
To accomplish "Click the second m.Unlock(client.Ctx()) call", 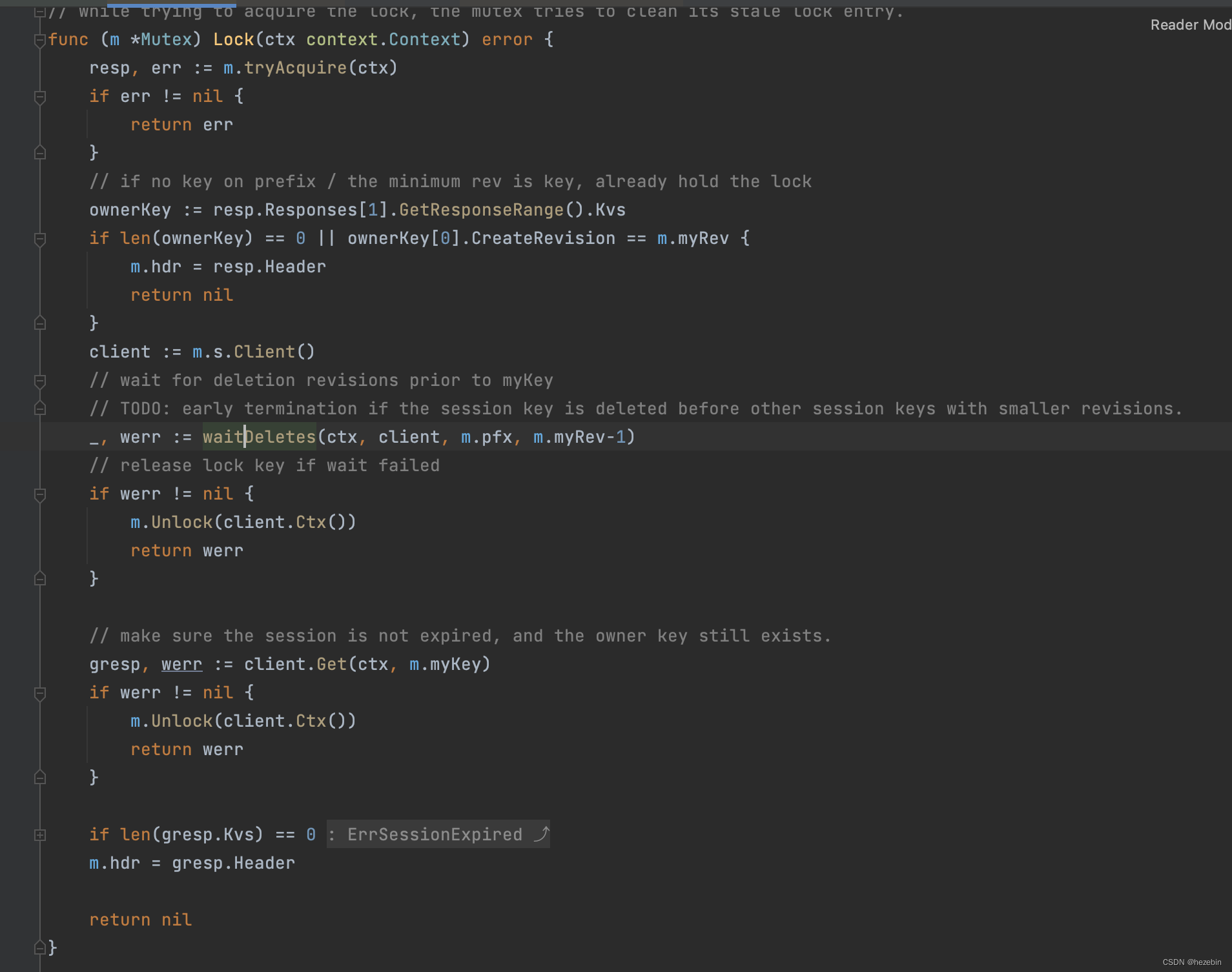I will pos(243,721).
